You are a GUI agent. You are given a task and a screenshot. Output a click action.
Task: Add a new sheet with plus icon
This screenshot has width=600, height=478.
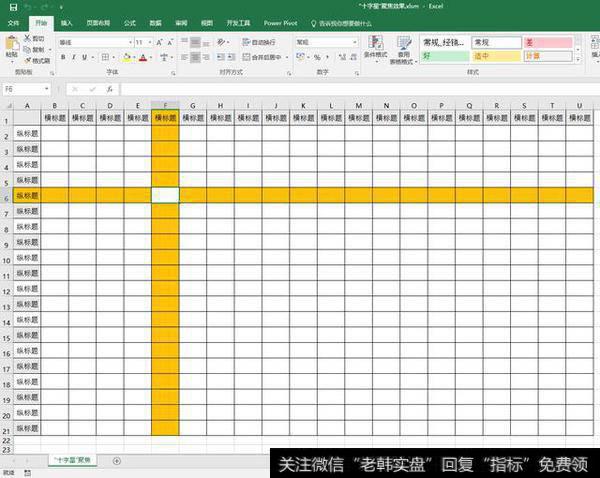coord(117,460)
